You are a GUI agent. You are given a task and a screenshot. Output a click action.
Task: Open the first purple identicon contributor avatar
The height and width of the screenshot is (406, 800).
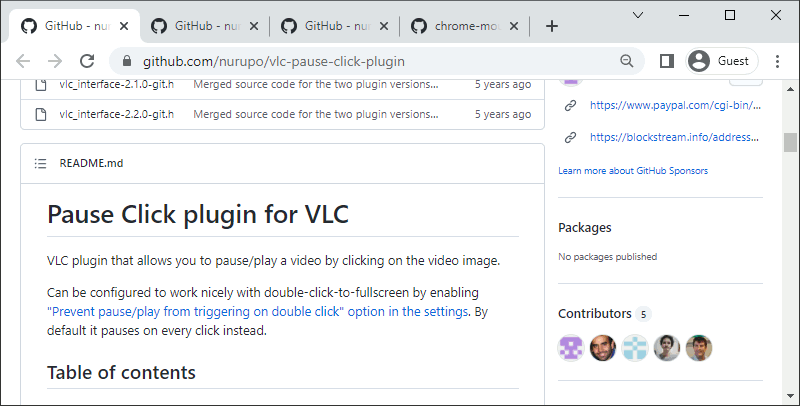(571, 348)
